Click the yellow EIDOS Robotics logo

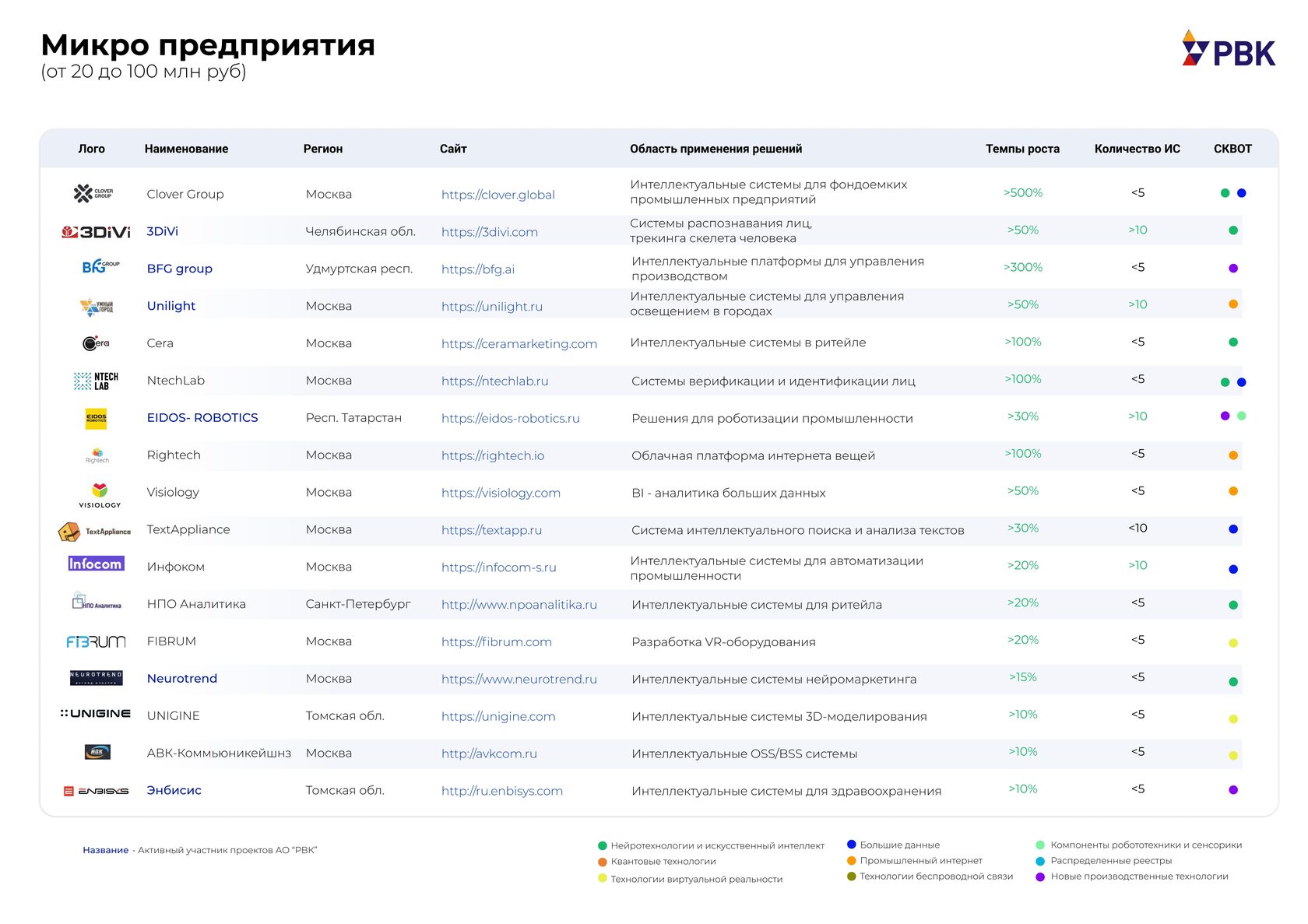pyautogui.click(x=96, y=419)
